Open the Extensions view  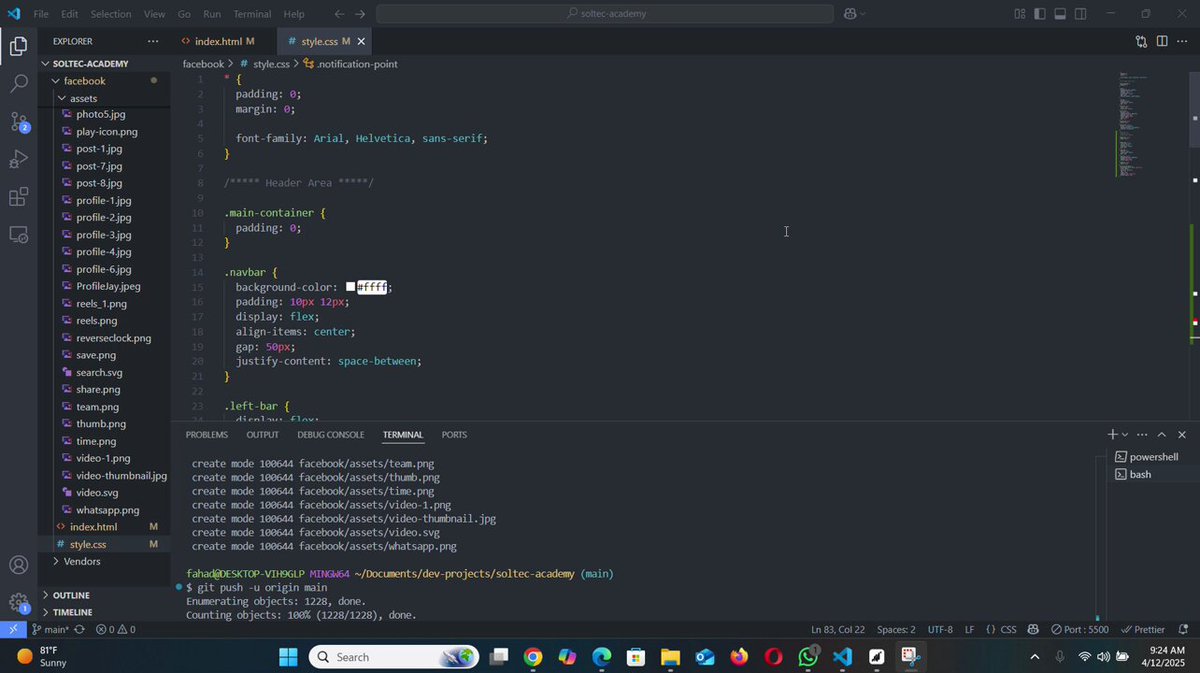tap(18, 197)
